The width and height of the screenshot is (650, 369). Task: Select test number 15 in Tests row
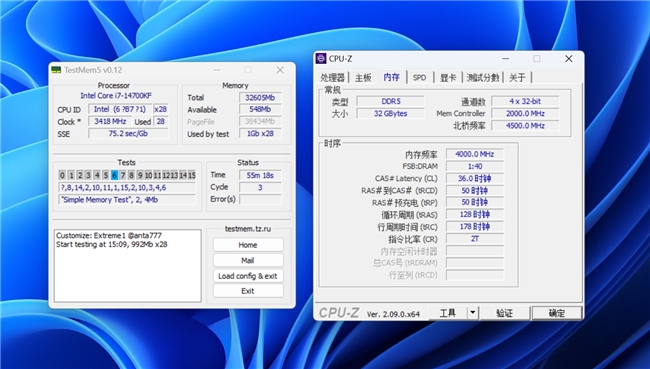click(x=192, y=175)
